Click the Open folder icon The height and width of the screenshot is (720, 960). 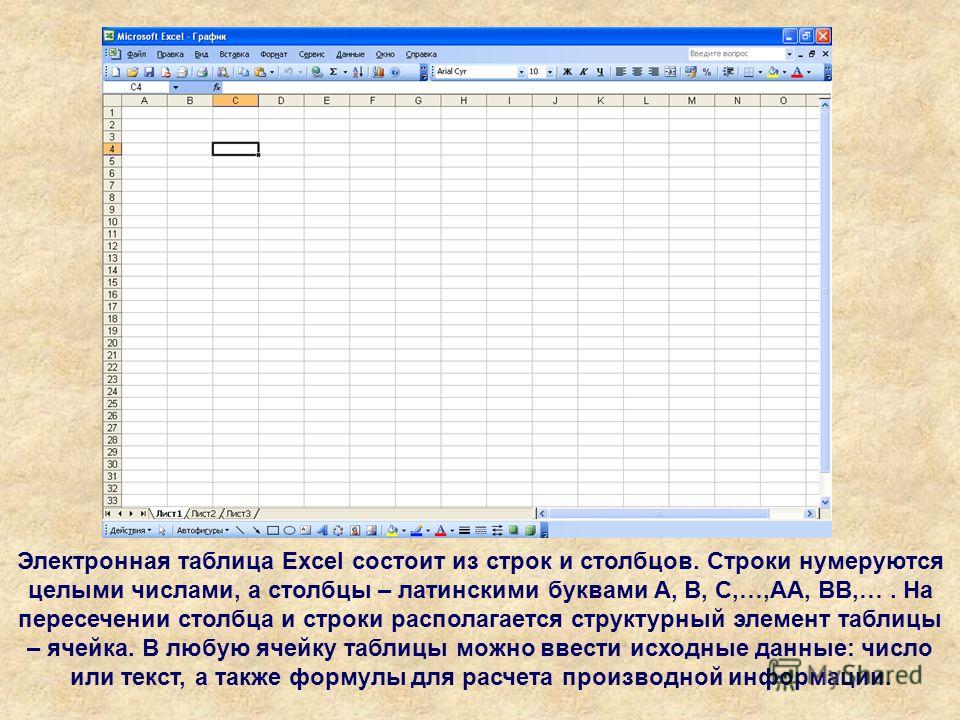coord(133,72)
